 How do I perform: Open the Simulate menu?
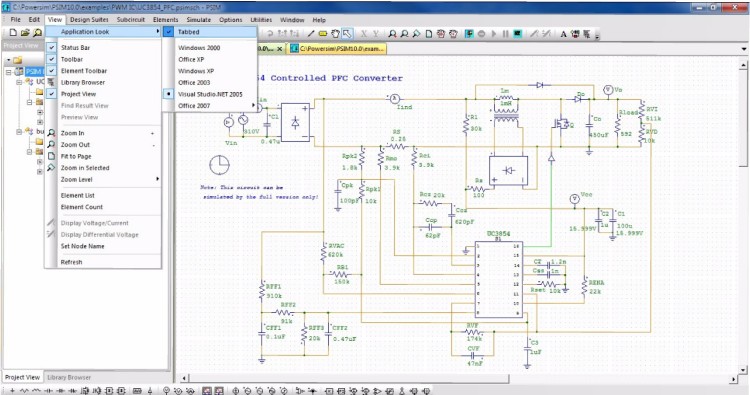(199, 20)
